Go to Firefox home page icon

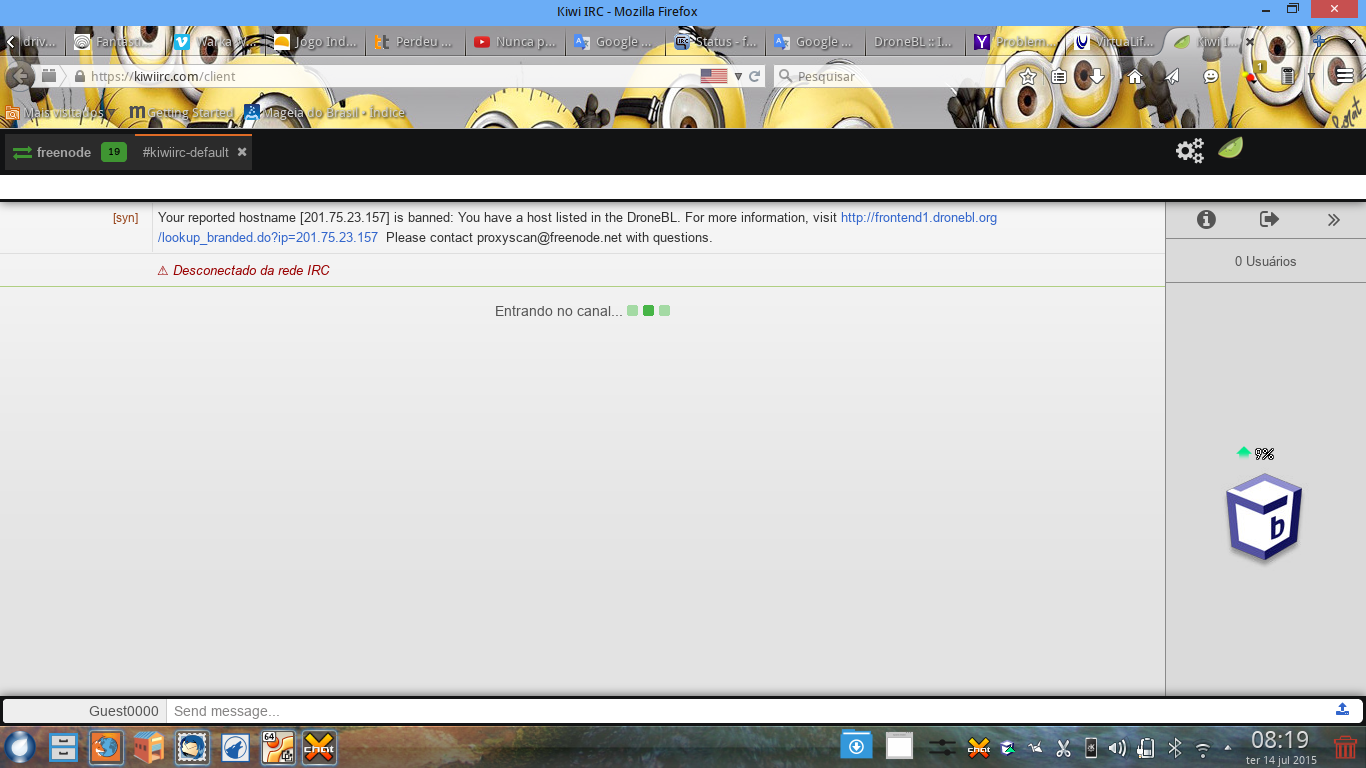click(1135, 76)
